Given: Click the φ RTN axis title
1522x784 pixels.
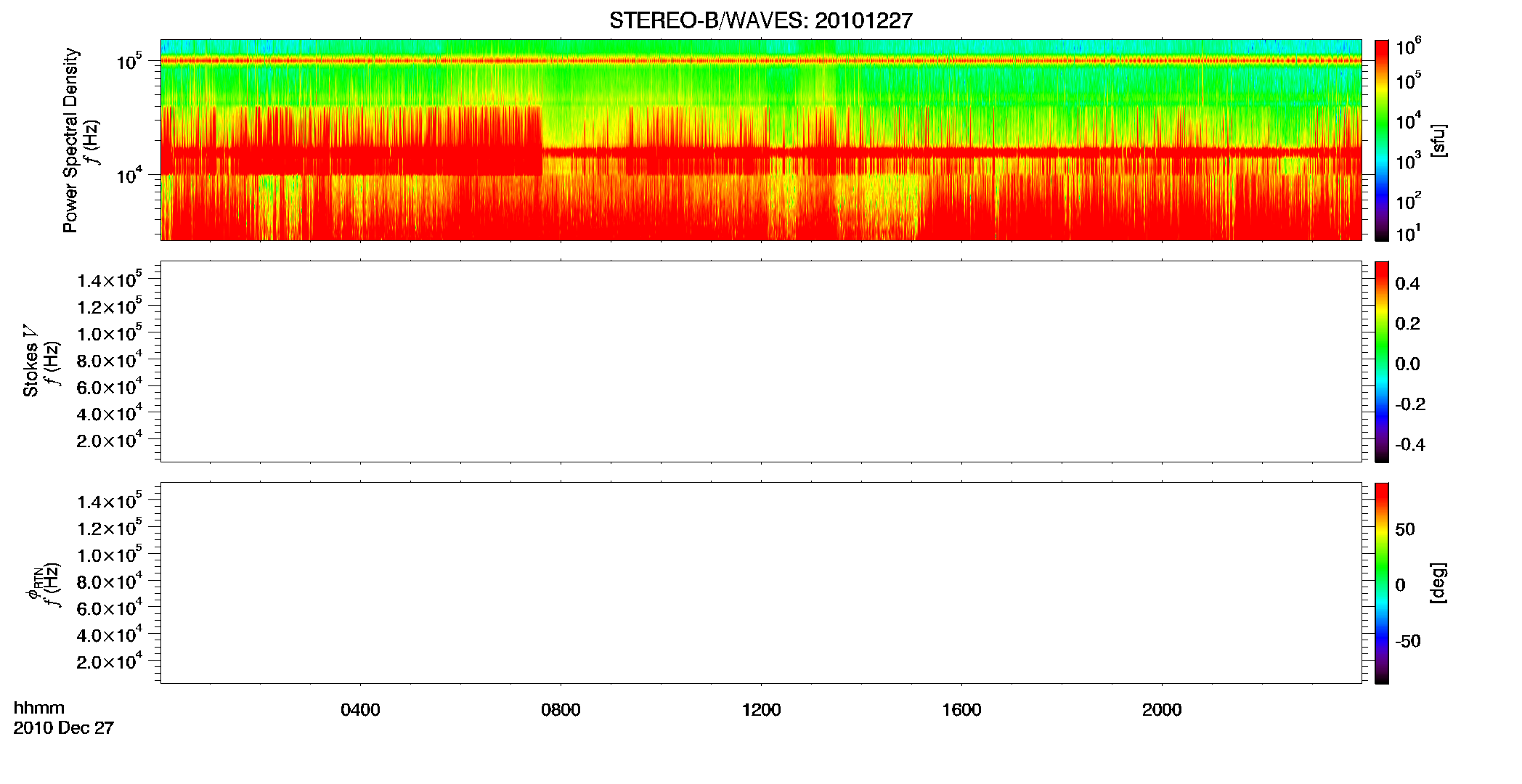Looking at the screenshot, I should click(x=34, y=583).
